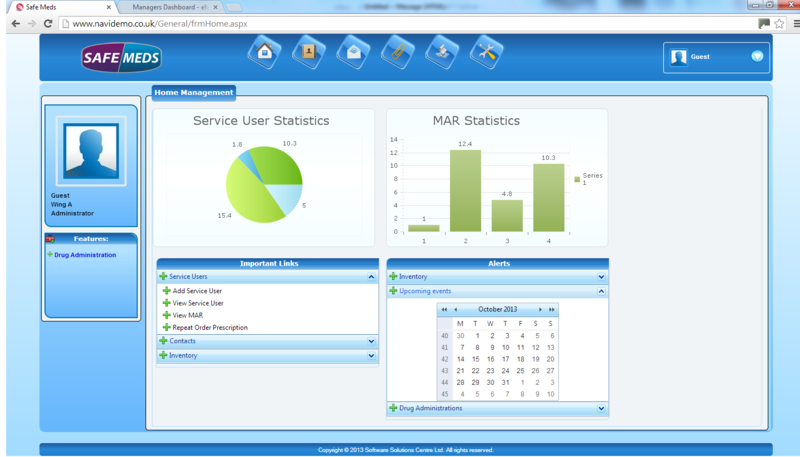
Task: Click the Home icon in top navigation
Action: click(265, 53)
